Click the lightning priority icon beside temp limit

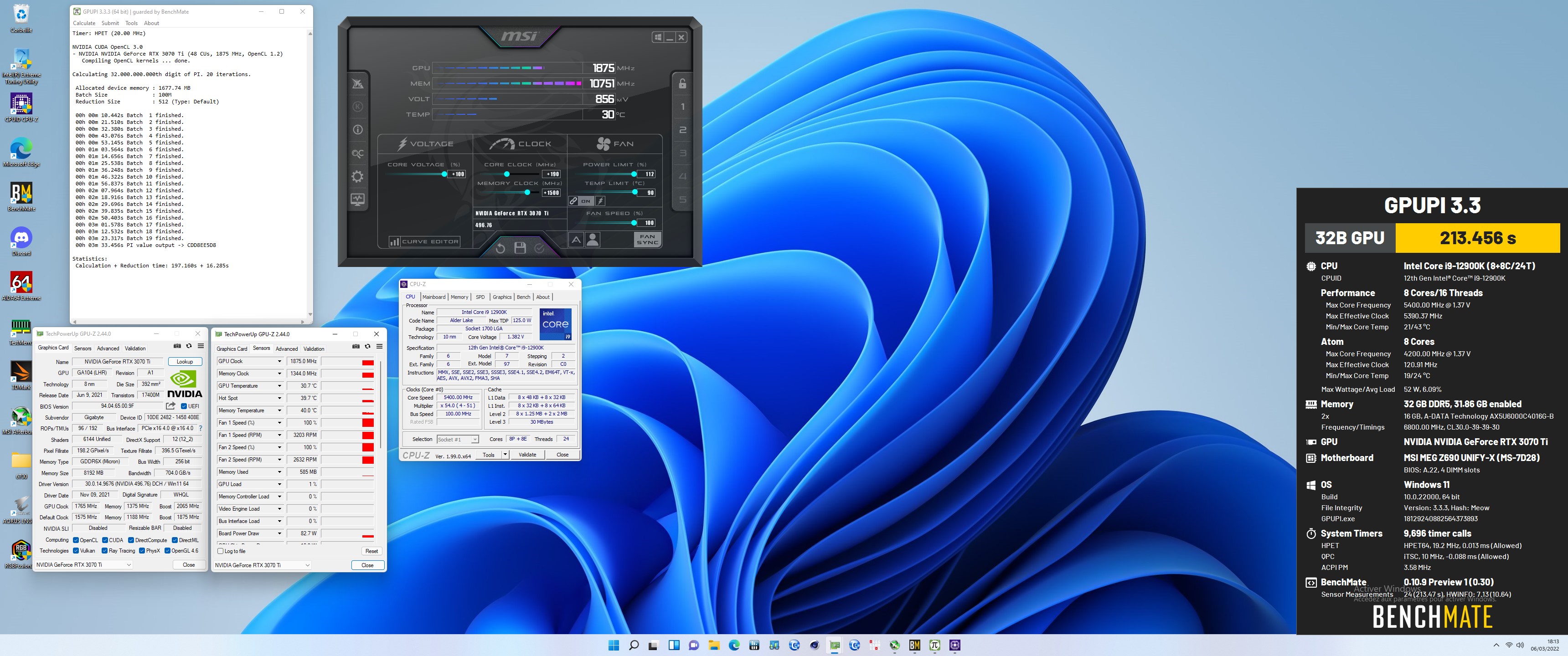pos(600,201)
